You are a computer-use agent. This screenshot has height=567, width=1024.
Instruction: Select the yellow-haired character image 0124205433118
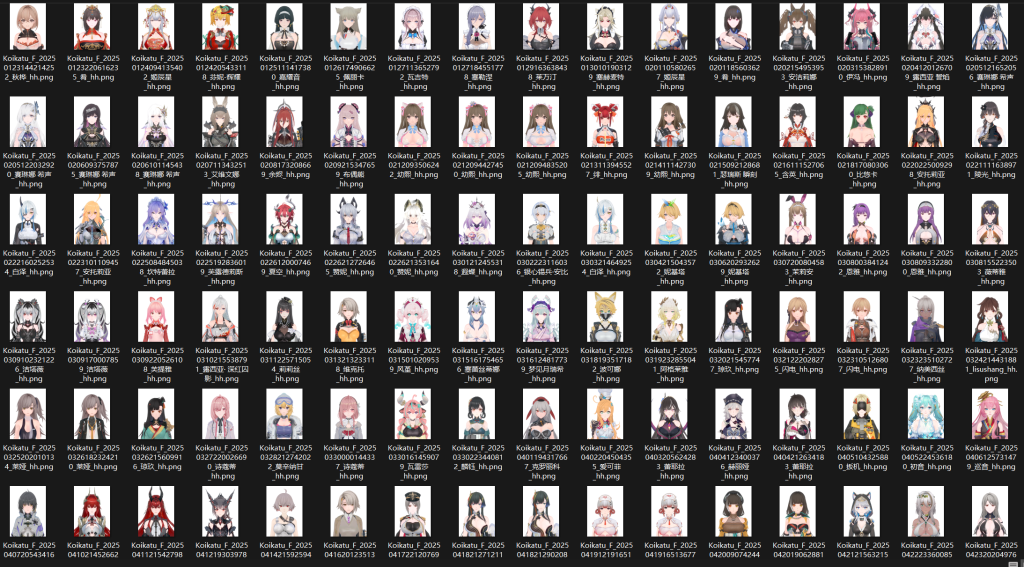pos(220,27)
